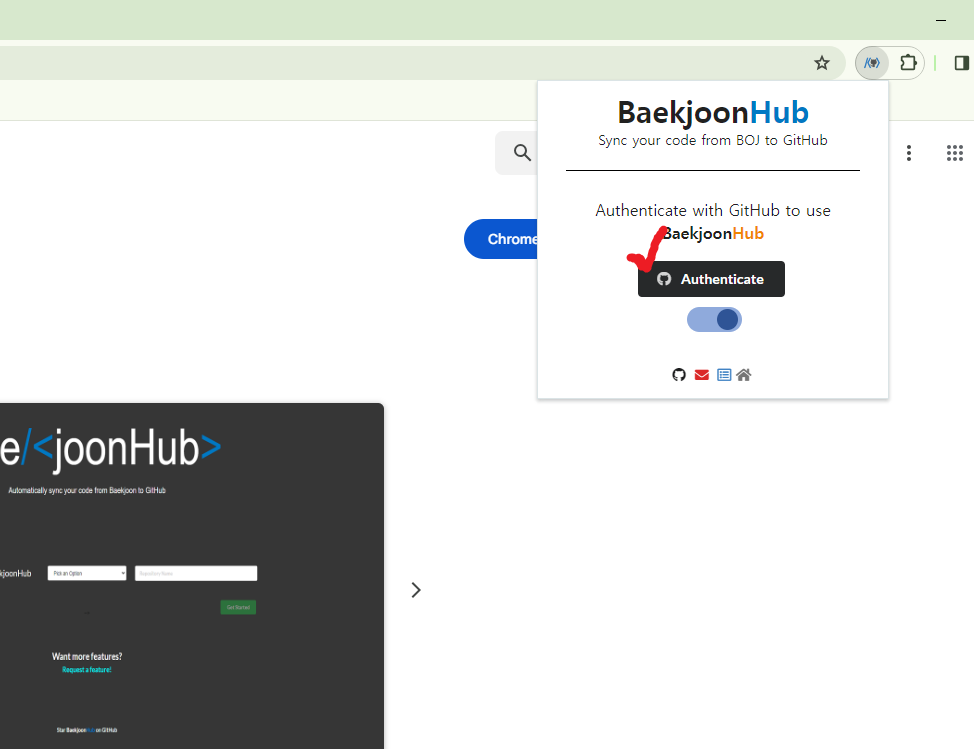Click 'Authenticate with GitHub to use' text

tap(713, 211)
